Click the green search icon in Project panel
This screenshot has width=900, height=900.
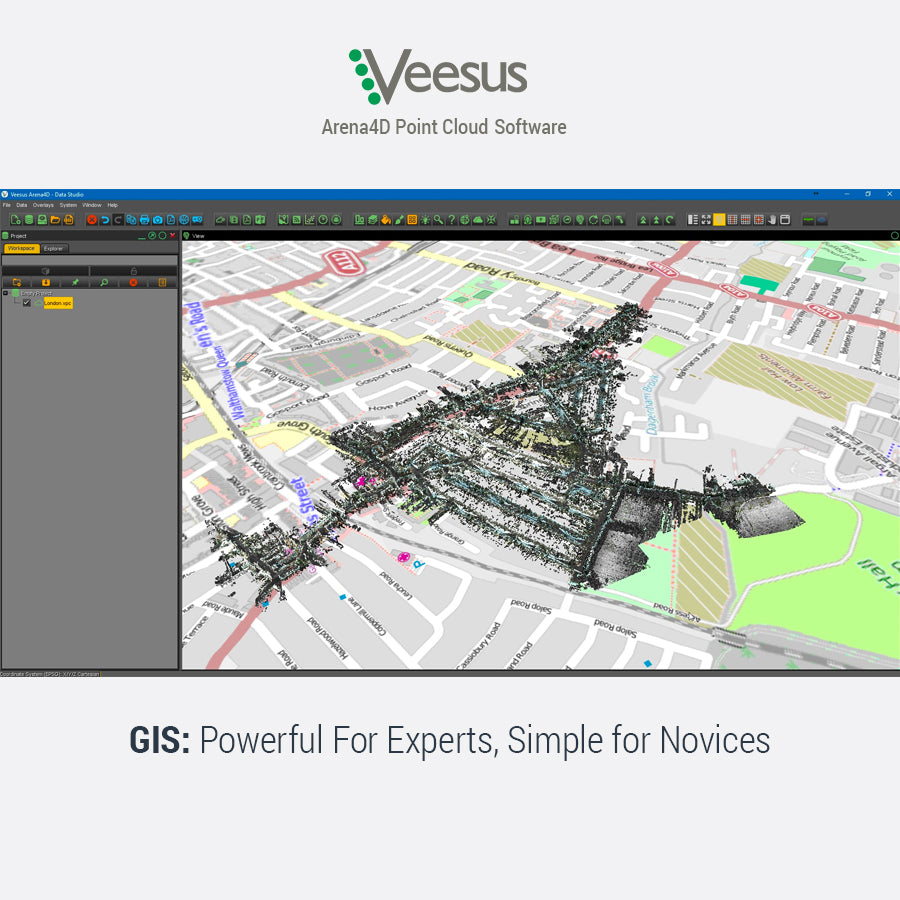(104, 282)
